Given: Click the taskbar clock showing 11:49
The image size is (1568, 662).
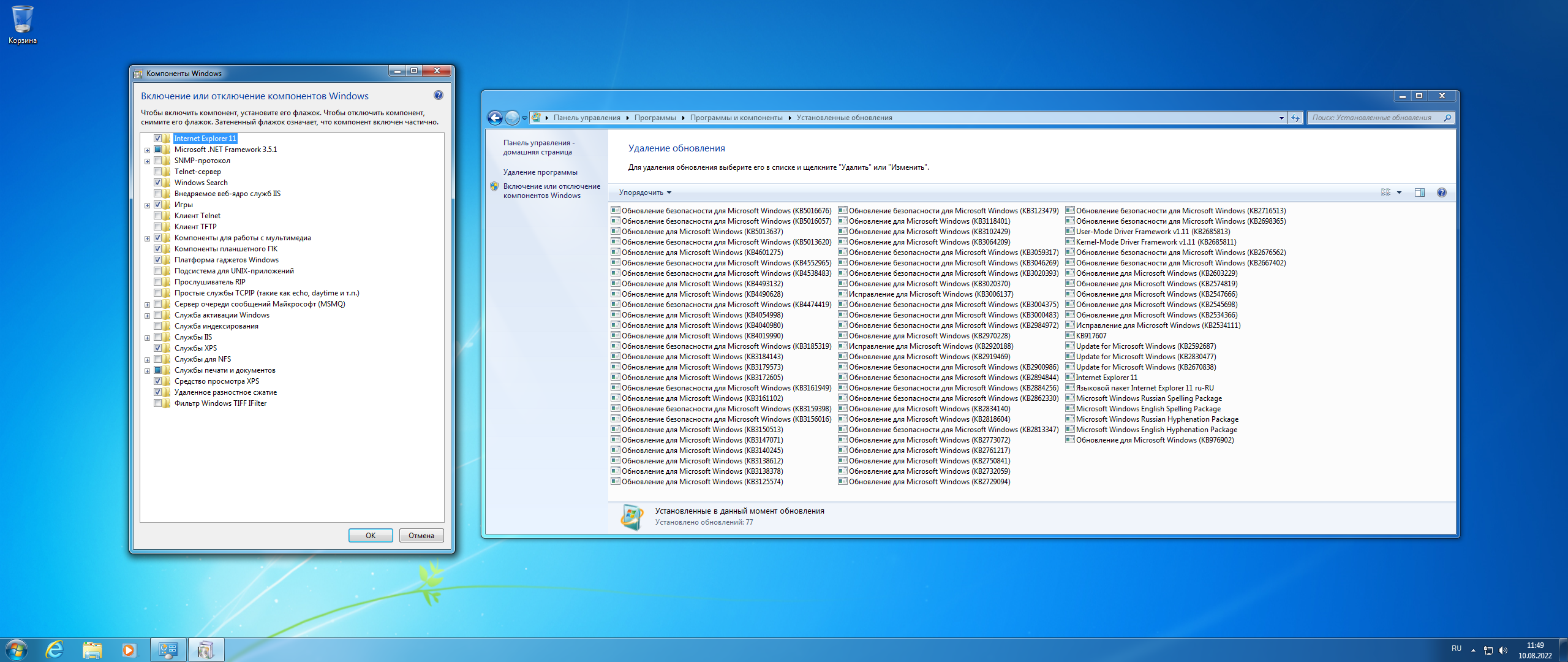Looking at the screenshot, I should click(x=1535, y=650).
